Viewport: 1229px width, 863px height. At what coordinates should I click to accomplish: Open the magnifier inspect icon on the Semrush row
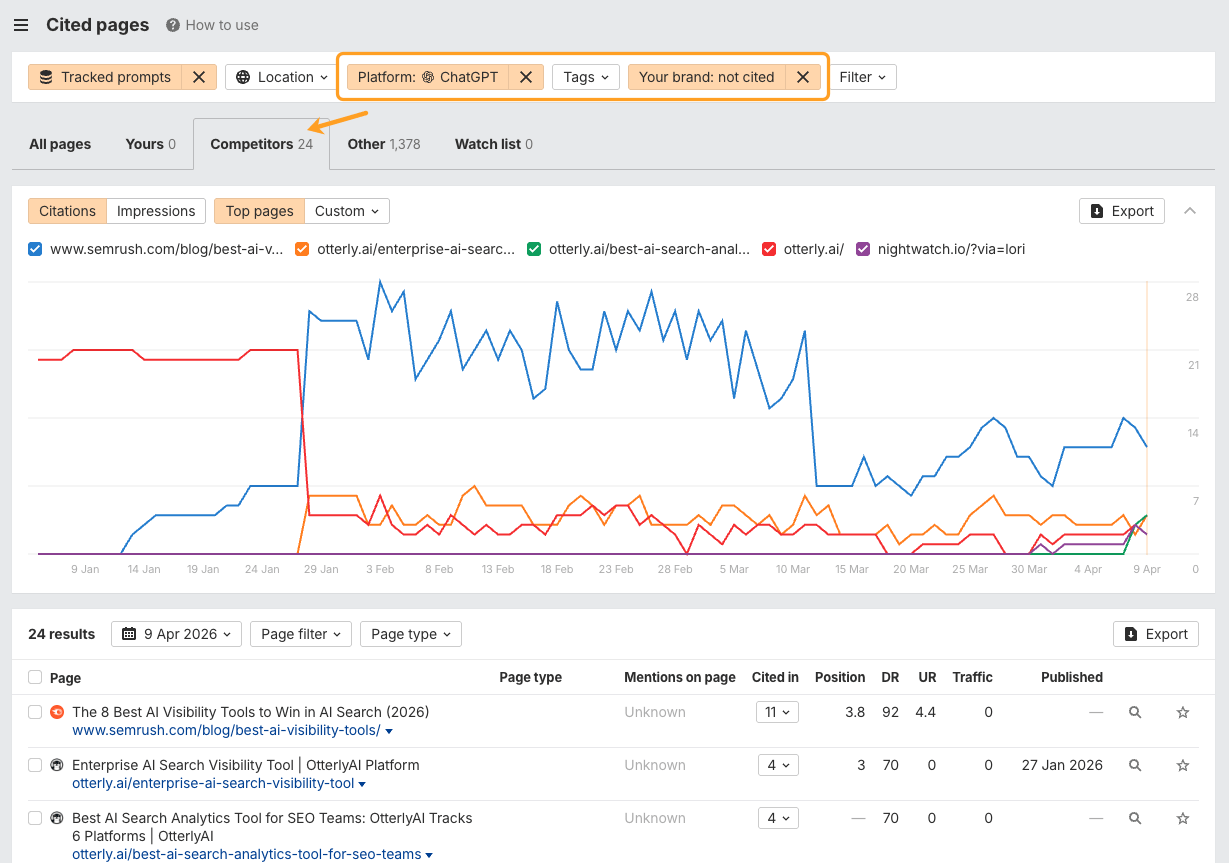(x=1135, y=712)
